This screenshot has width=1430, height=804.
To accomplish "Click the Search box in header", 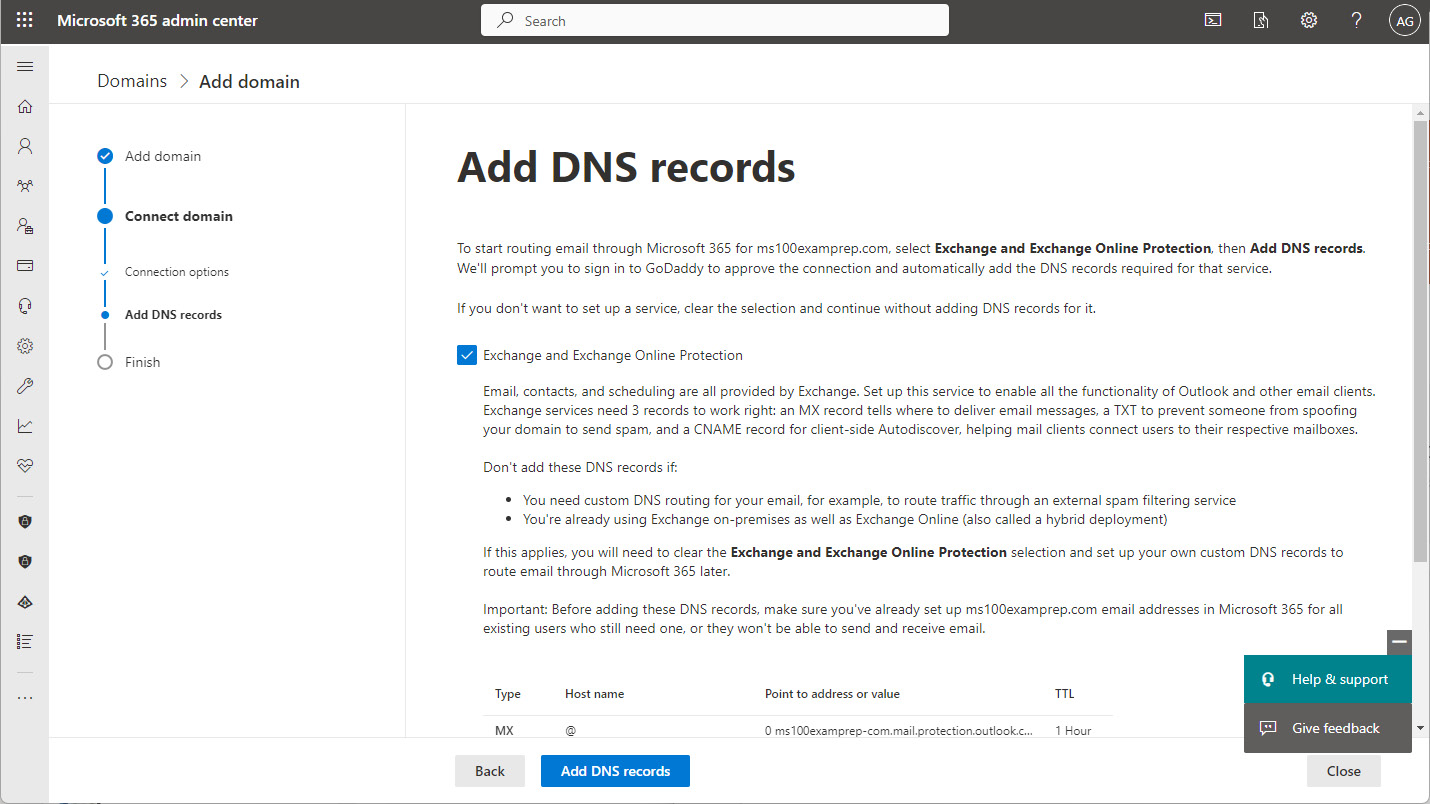I will pyautogui.click(x=715, y=20).
